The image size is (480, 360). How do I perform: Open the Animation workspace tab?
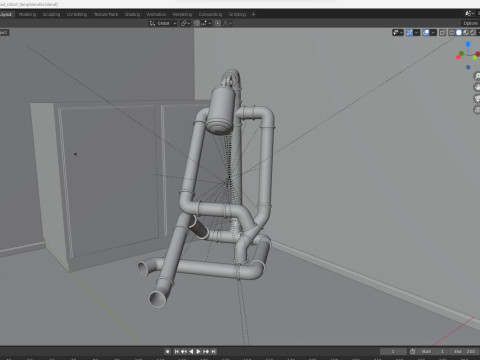click(156, 14)
